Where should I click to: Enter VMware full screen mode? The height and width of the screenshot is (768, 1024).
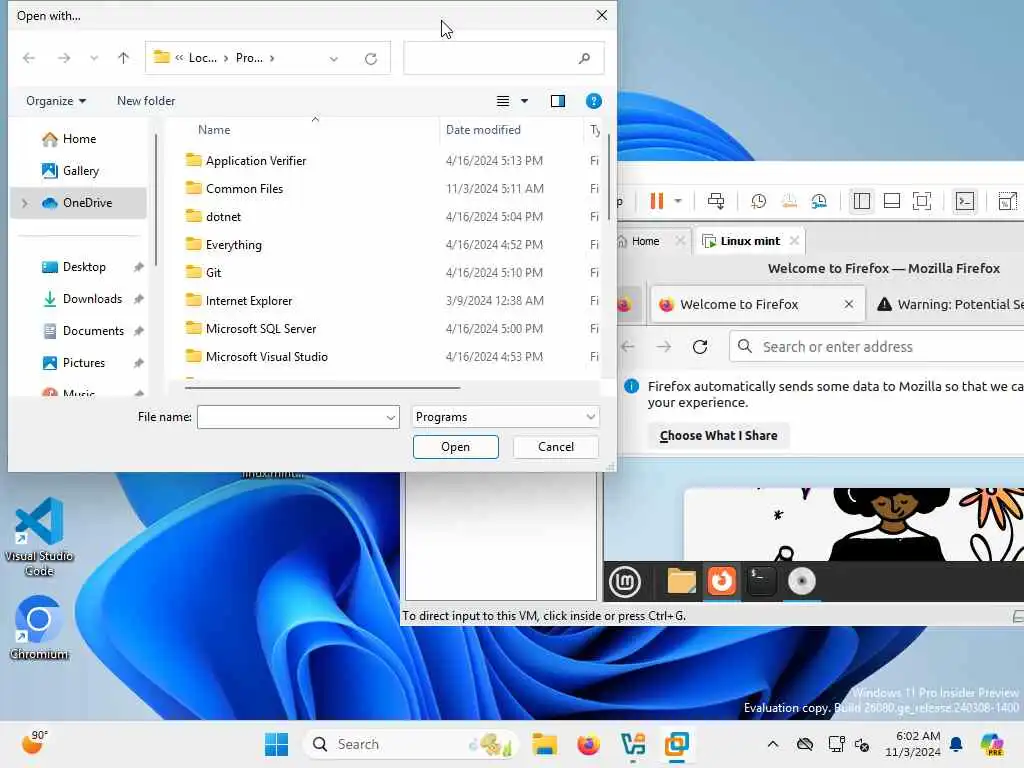tap(921, 201)
